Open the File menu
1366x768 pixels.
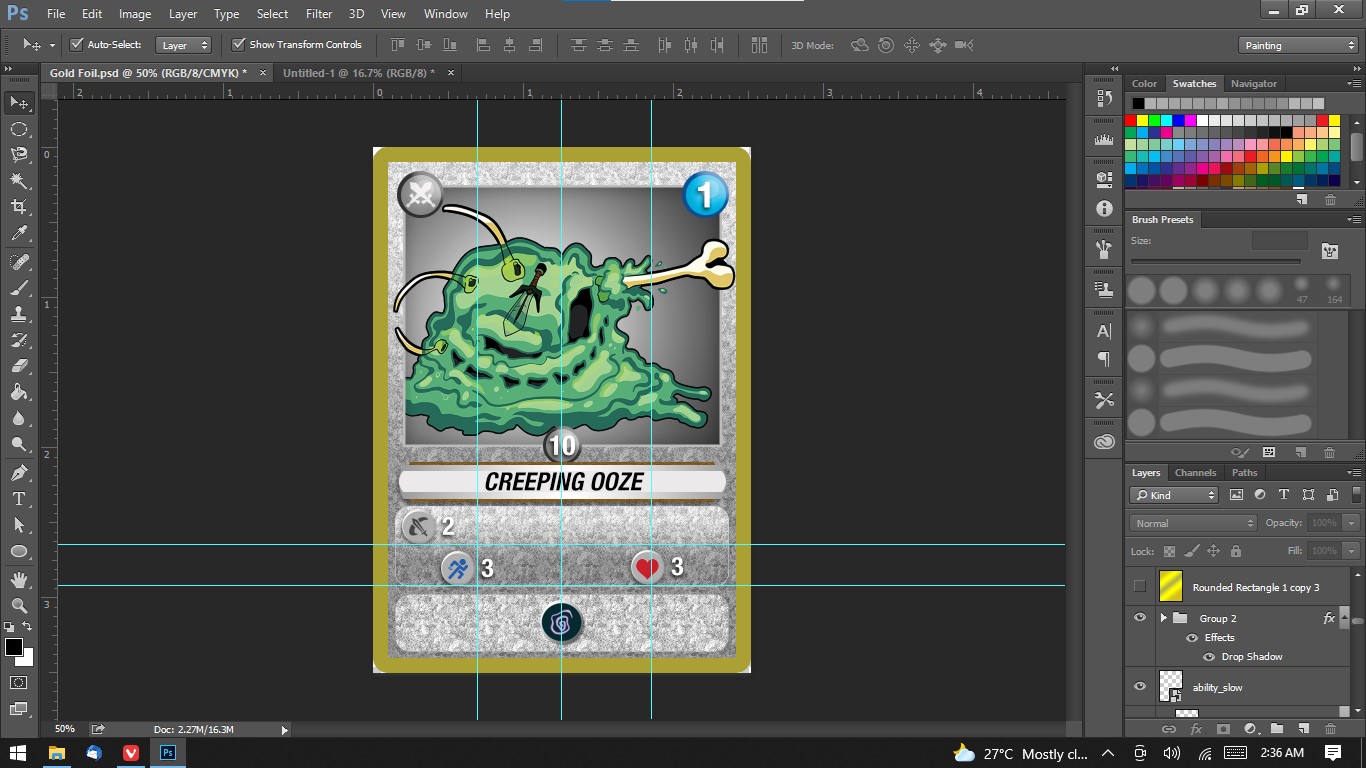tap(56, 14)
